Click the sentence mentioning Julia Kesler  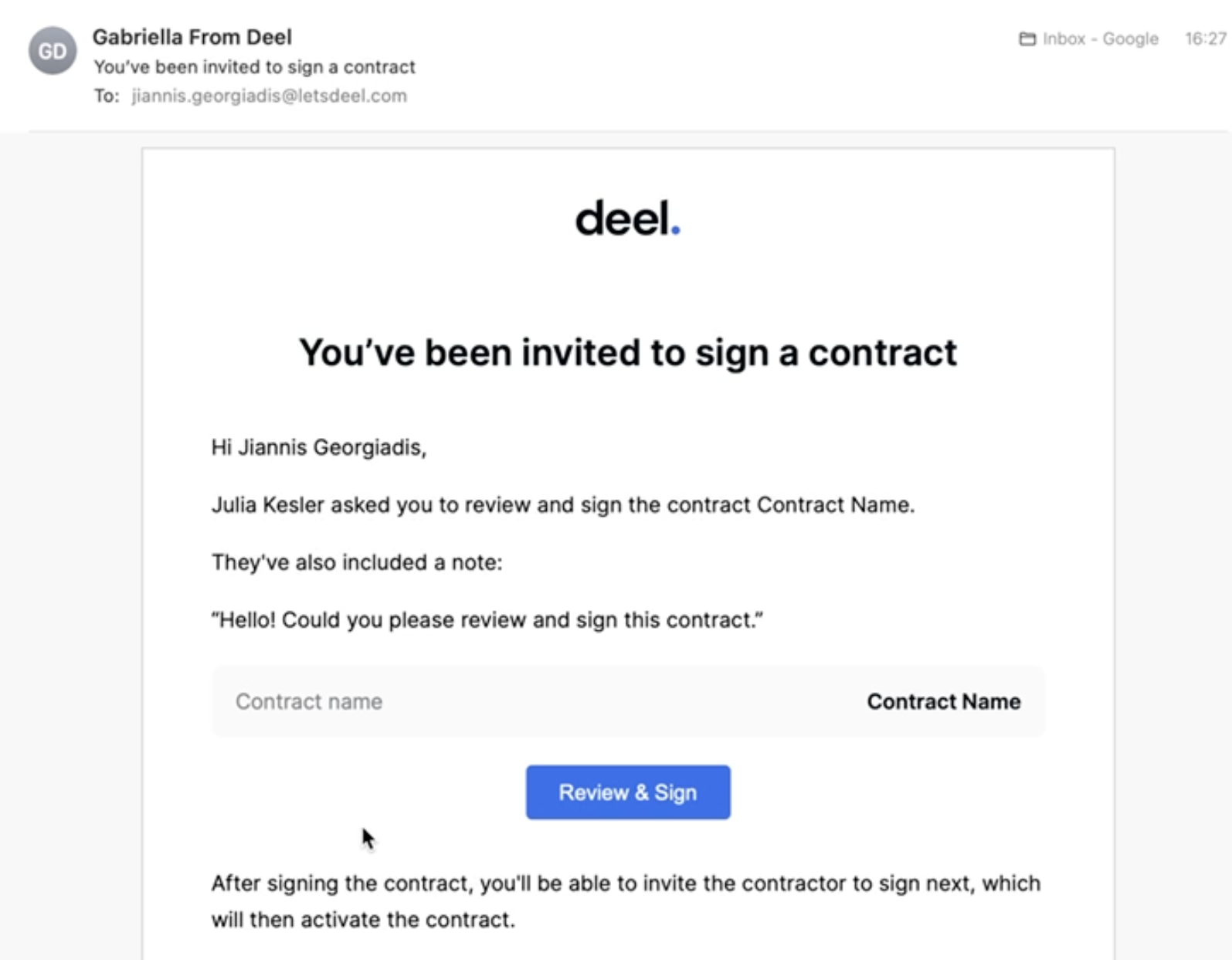pos(563,505)
